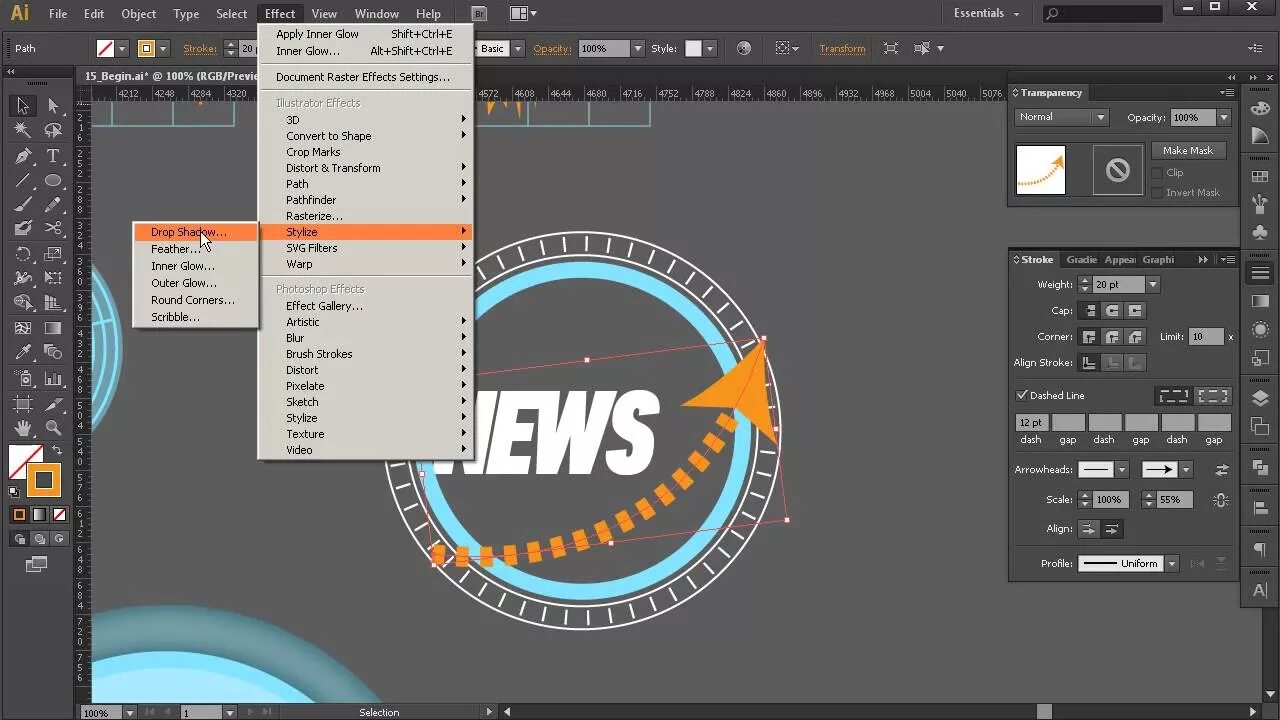The width and height of the screenshot is (1280, 720).
Task: Switch to the Gradient panel tab
Action: 1081,260
